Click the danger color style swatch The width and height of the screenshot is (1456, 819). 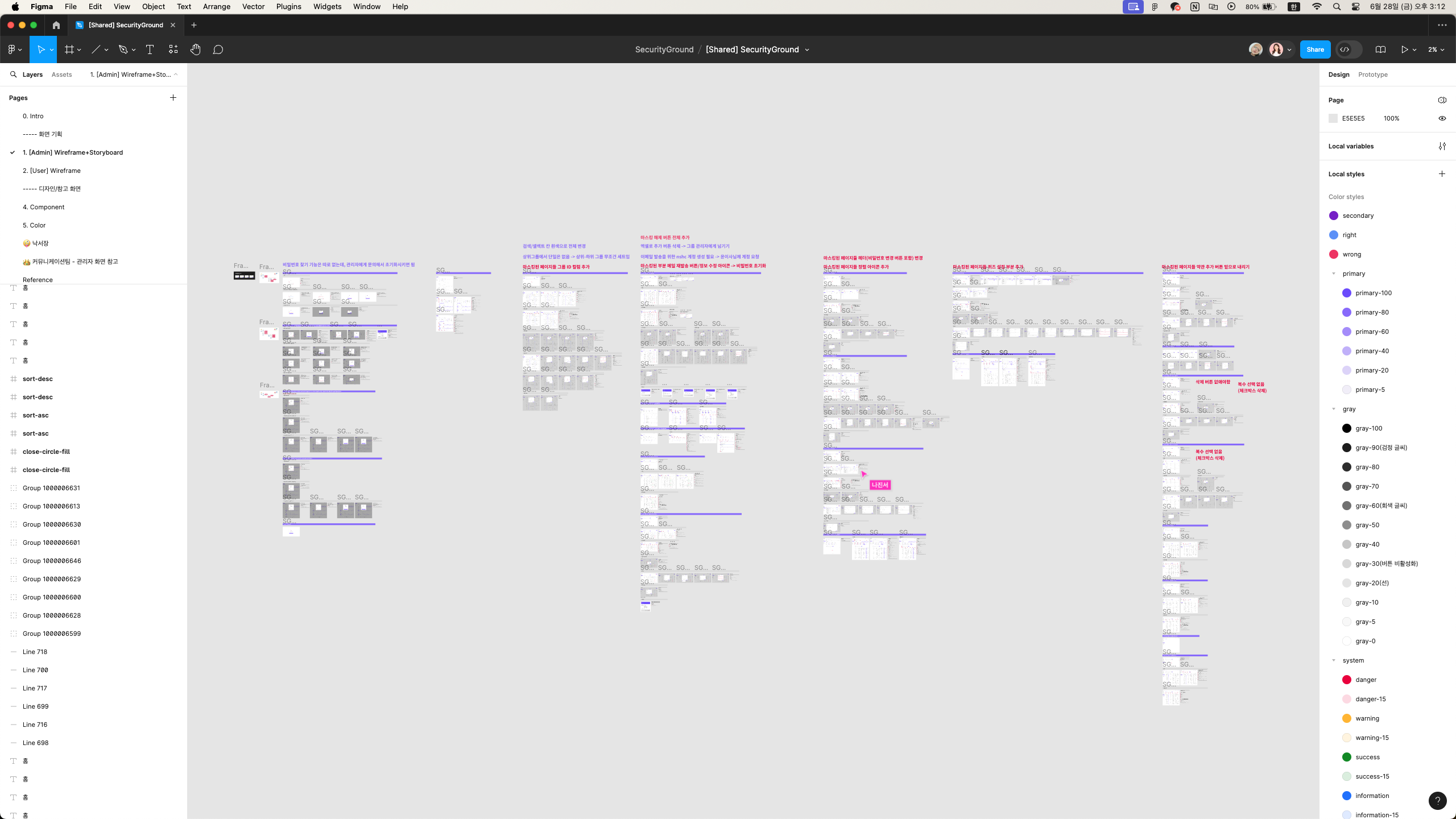coord(1346,680)
